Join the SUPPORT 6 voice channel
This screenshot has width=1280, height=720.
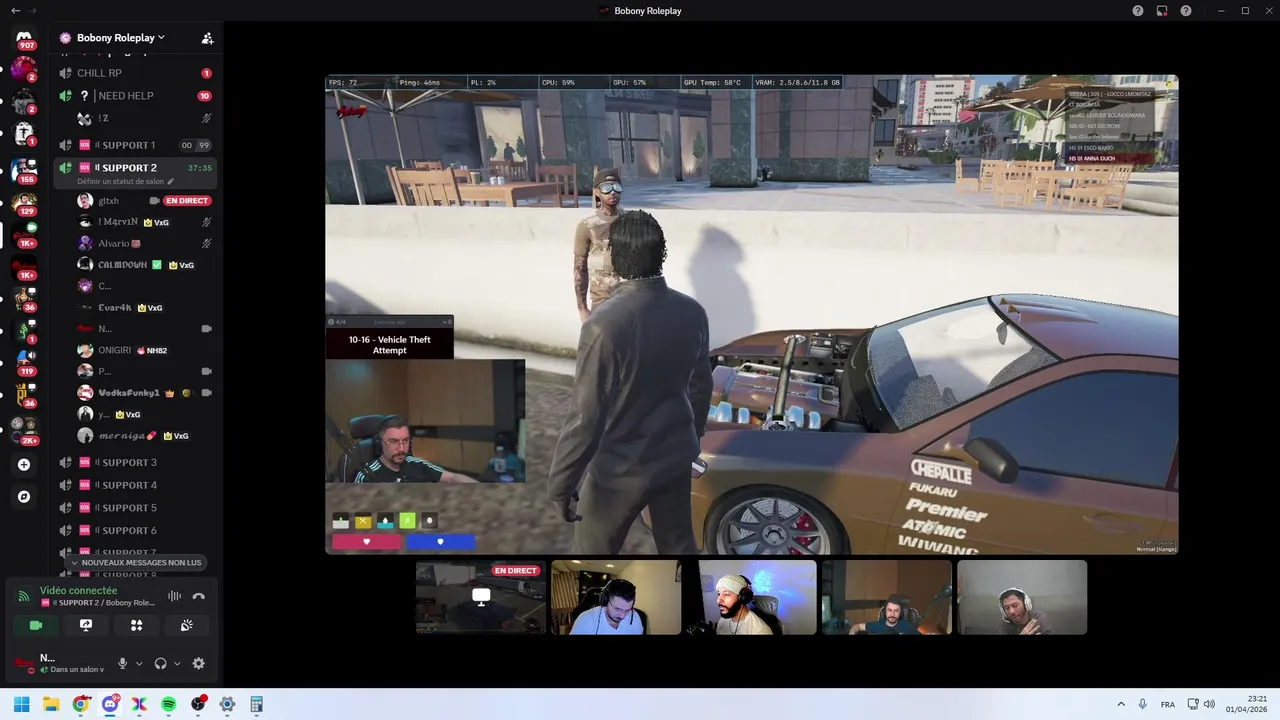(x=135, y=531)
